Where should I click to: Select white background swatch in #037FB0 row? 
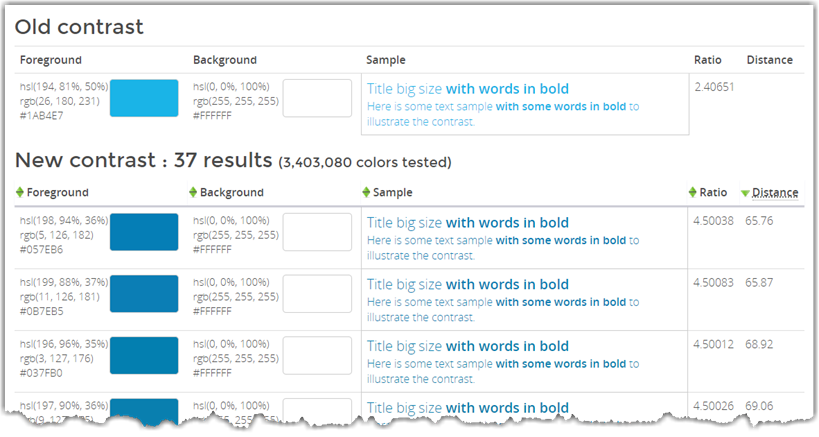coord(317,355)
